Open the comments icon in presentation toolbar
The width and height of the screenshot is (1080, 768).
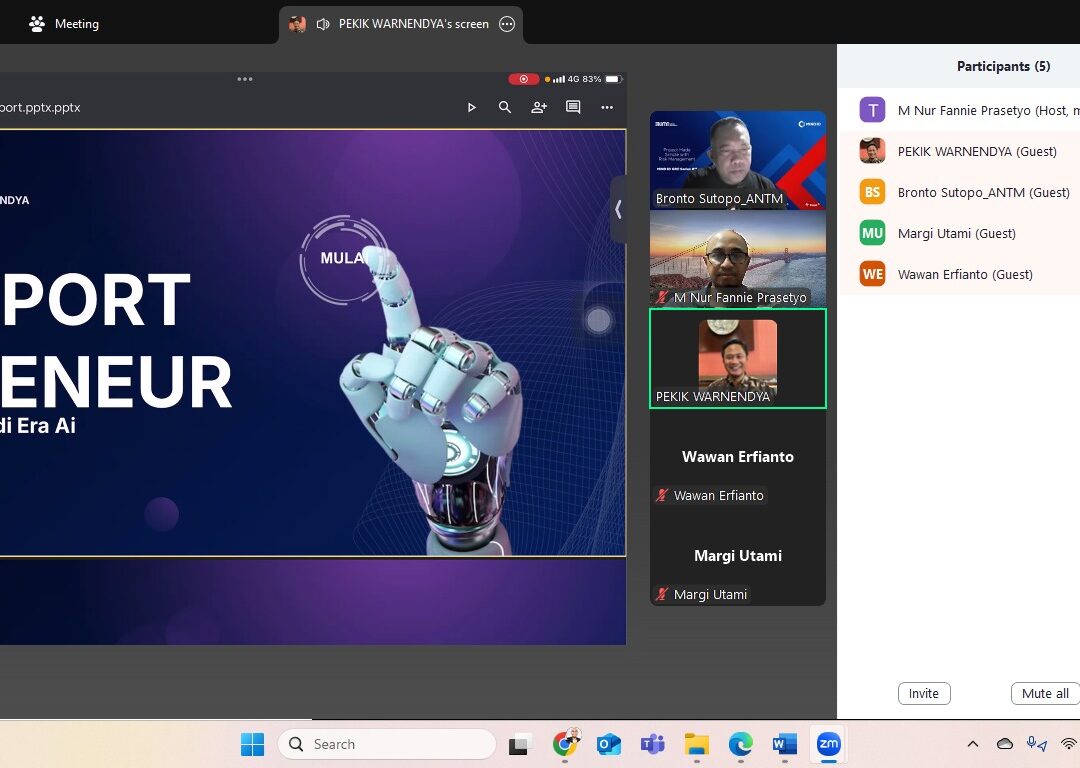click(x=573, y=107)
